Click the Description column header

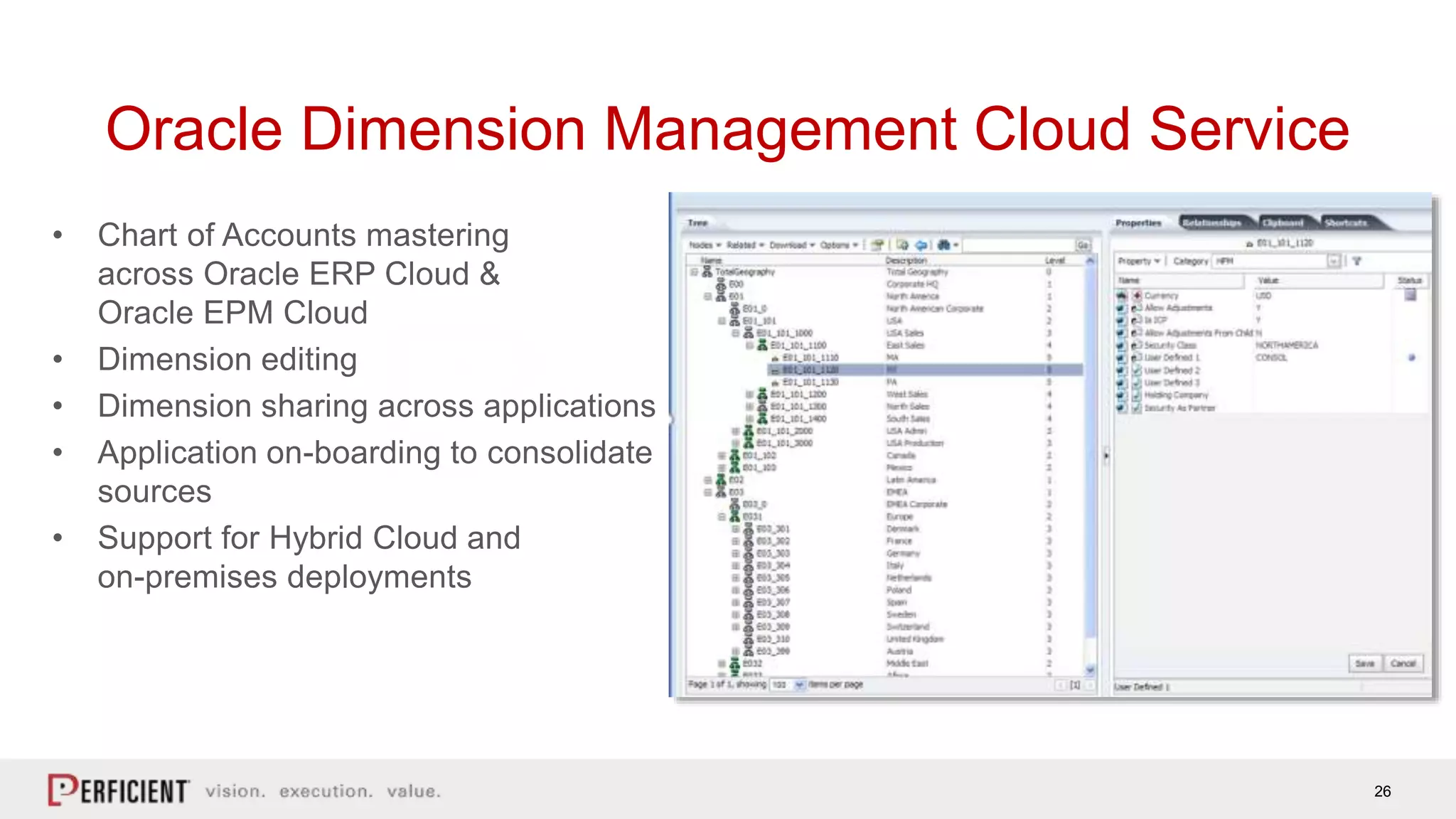click(x=906, y=261)
